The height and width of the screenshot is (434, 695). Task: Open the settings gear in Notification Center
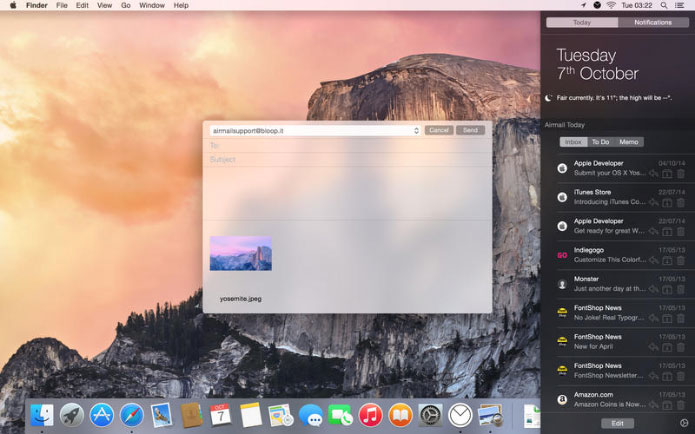(x=683, y=423)
